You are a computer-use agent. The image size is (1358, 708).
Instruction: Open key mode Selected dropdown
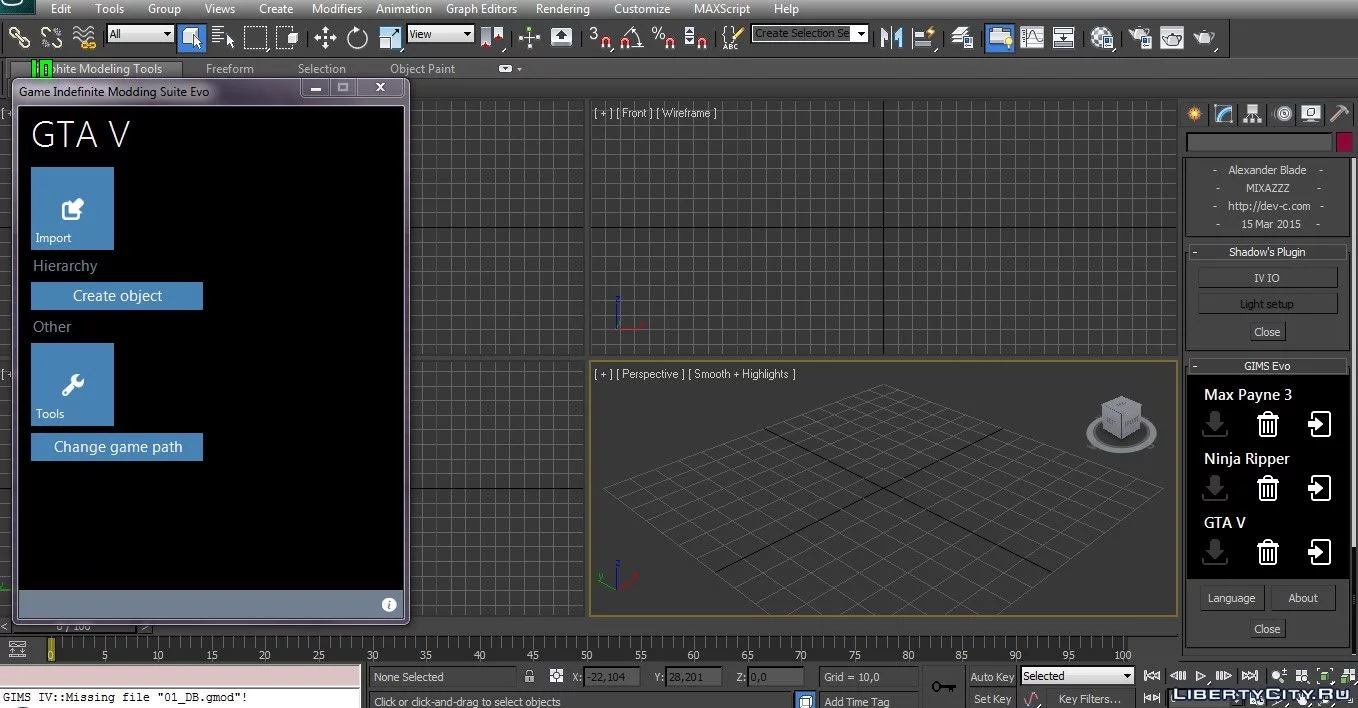1076,676
